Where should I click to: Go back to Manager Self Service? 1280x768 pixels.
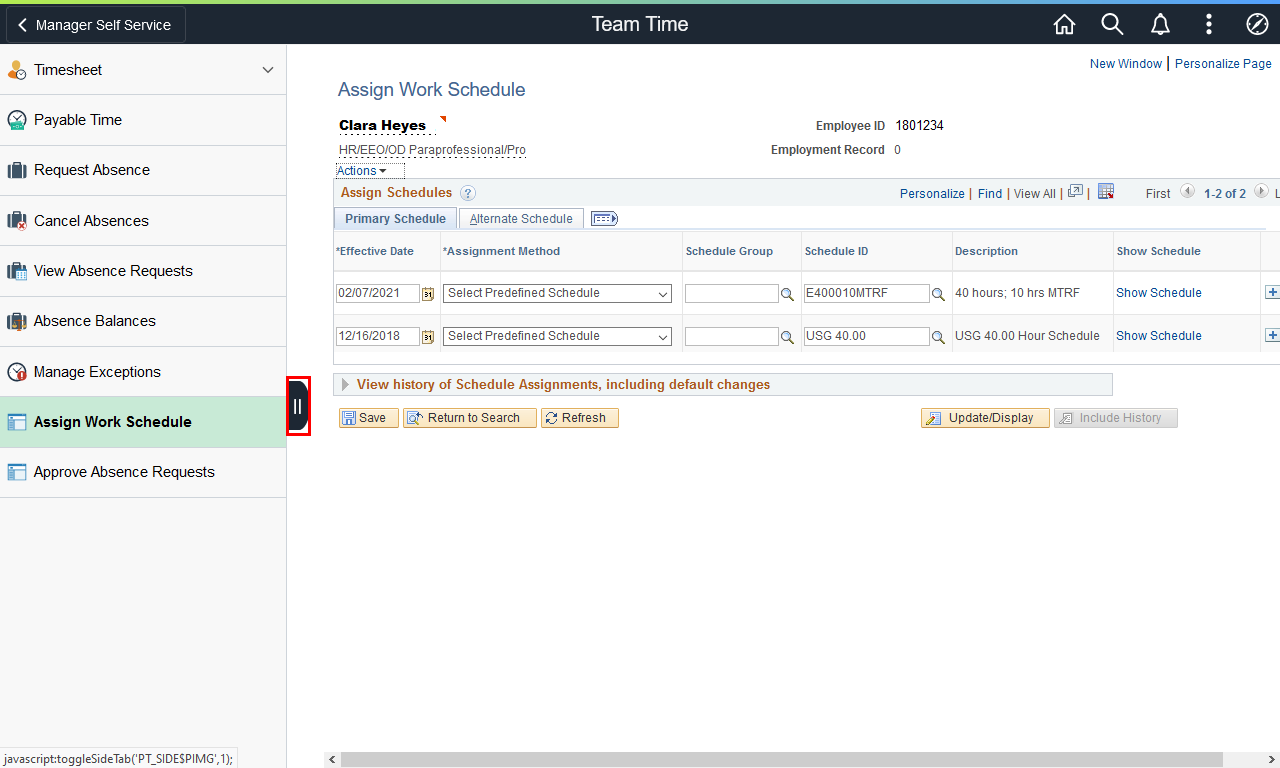point(96,25)
